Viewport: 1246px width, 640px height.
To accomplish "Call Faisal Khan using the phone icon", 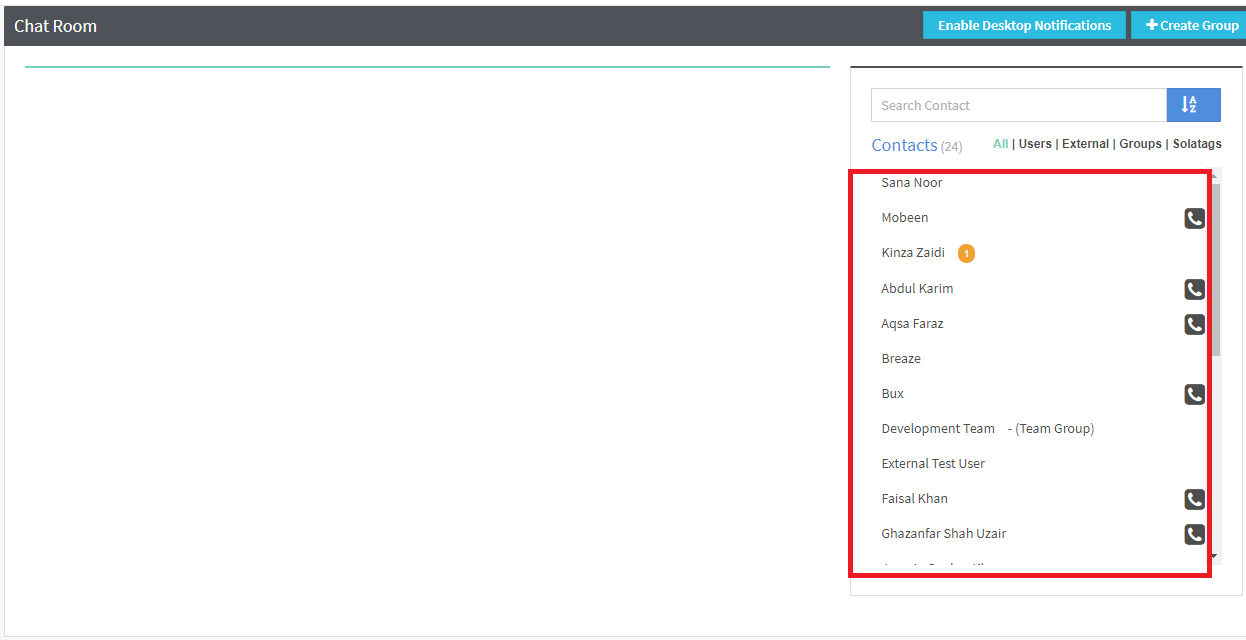I will click(1194, 499).
